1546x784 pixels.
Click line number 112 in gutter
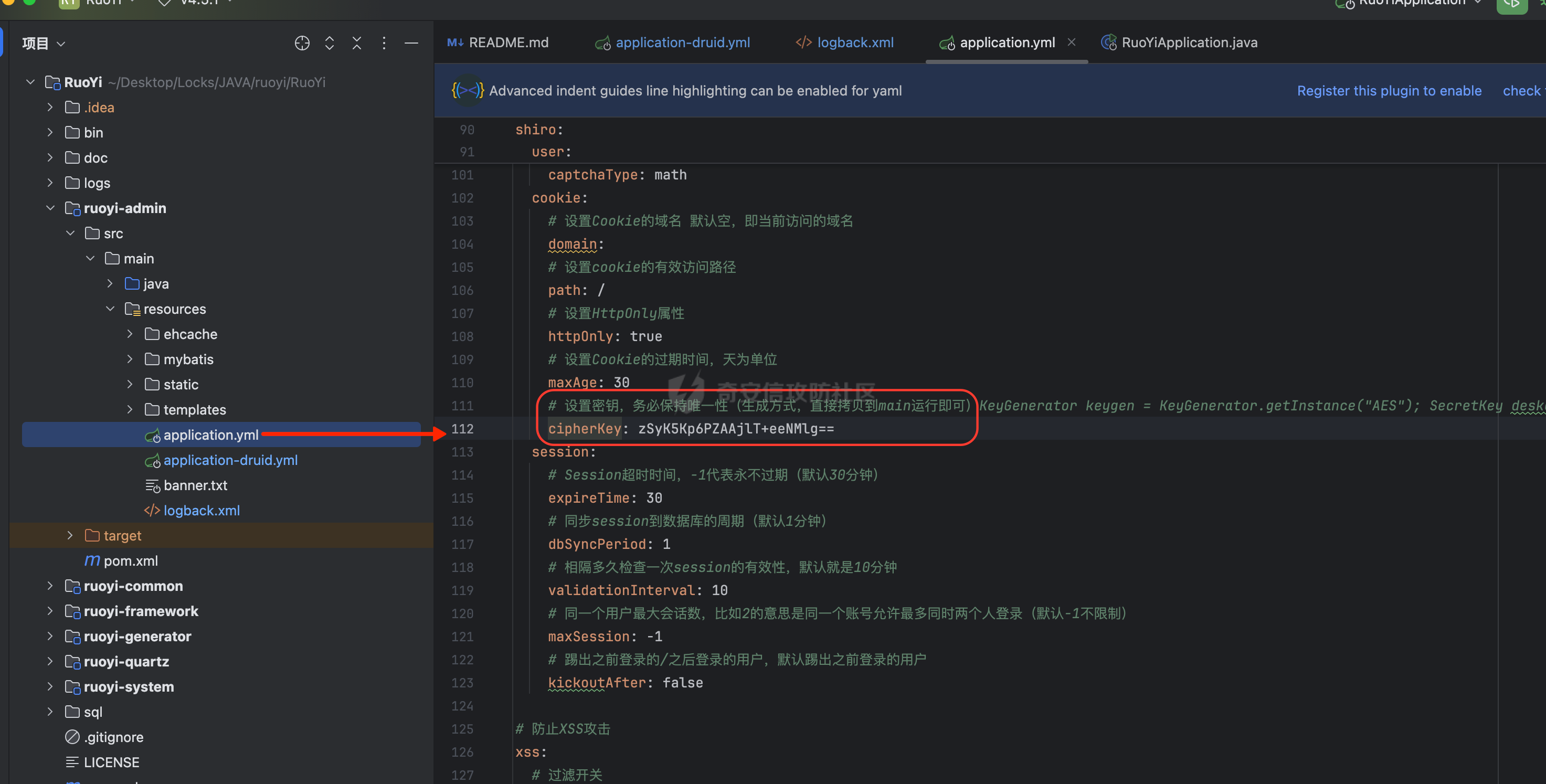(x=462, y=429)
